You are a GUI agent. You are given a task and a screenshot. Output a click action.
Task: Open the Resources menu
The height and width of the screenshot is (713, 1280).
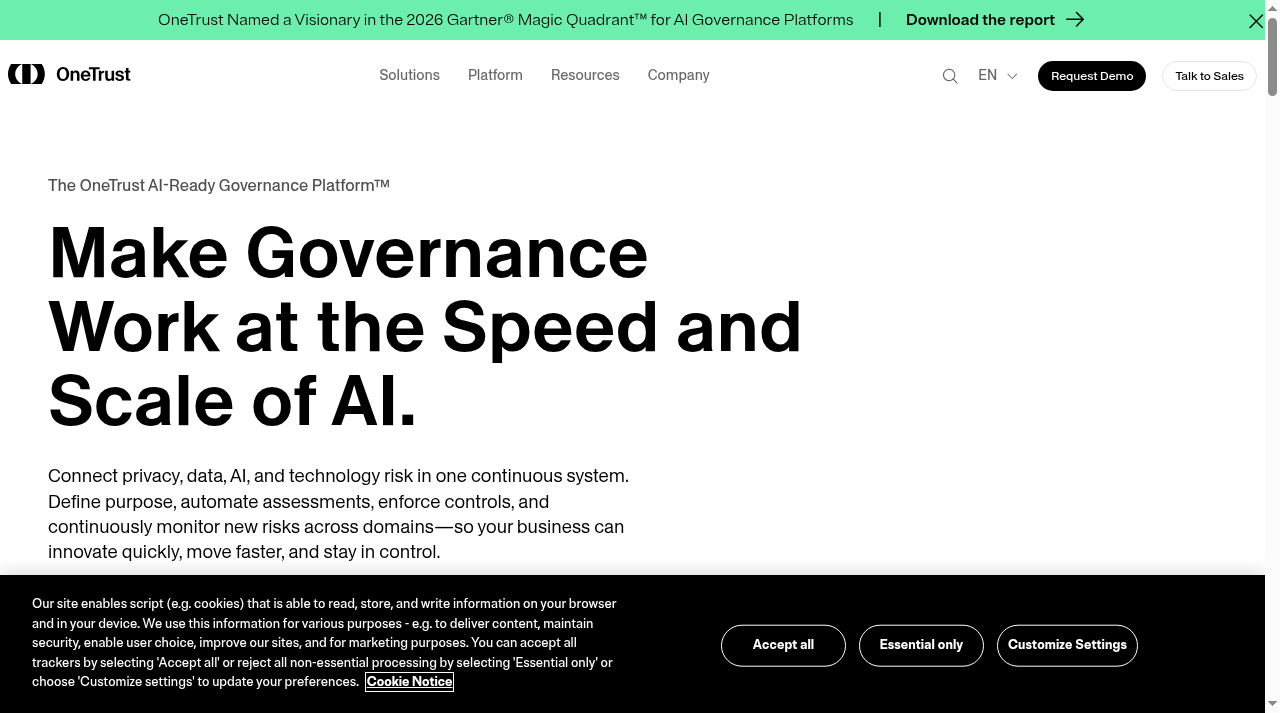coord(585,75)
